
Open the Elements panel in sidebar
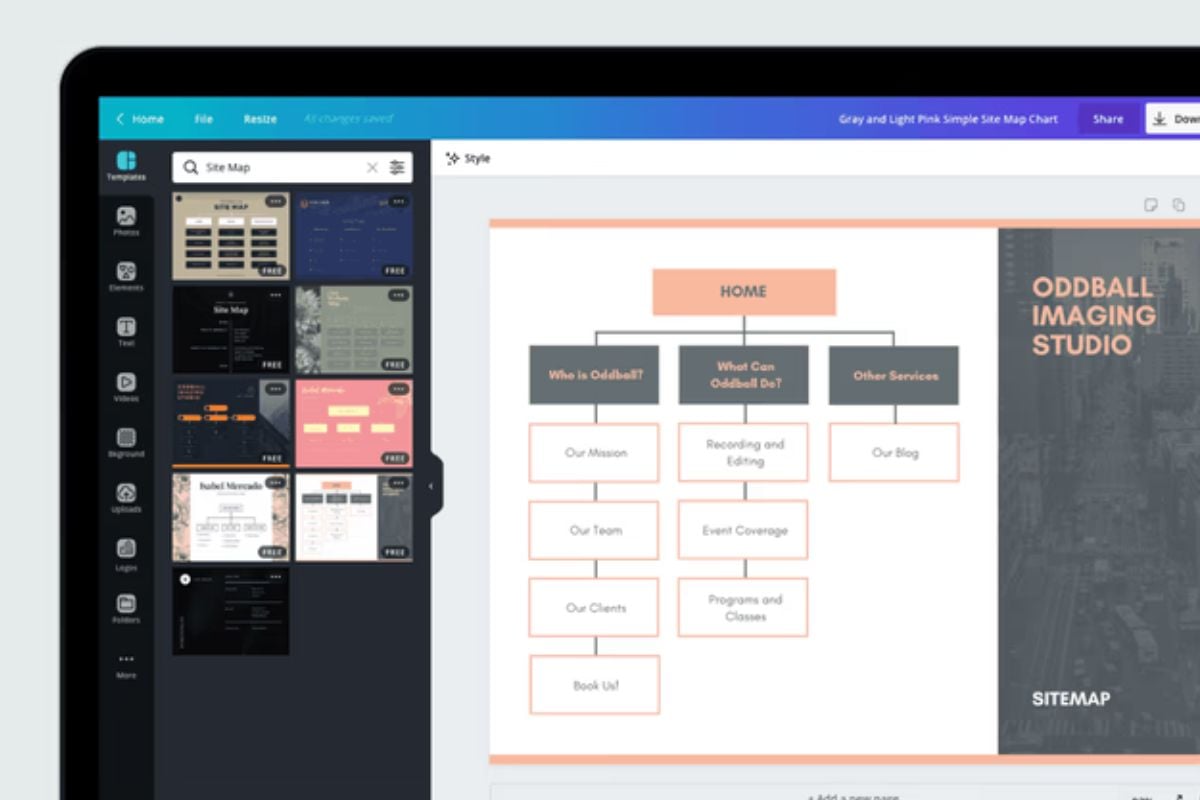[126, 277]
